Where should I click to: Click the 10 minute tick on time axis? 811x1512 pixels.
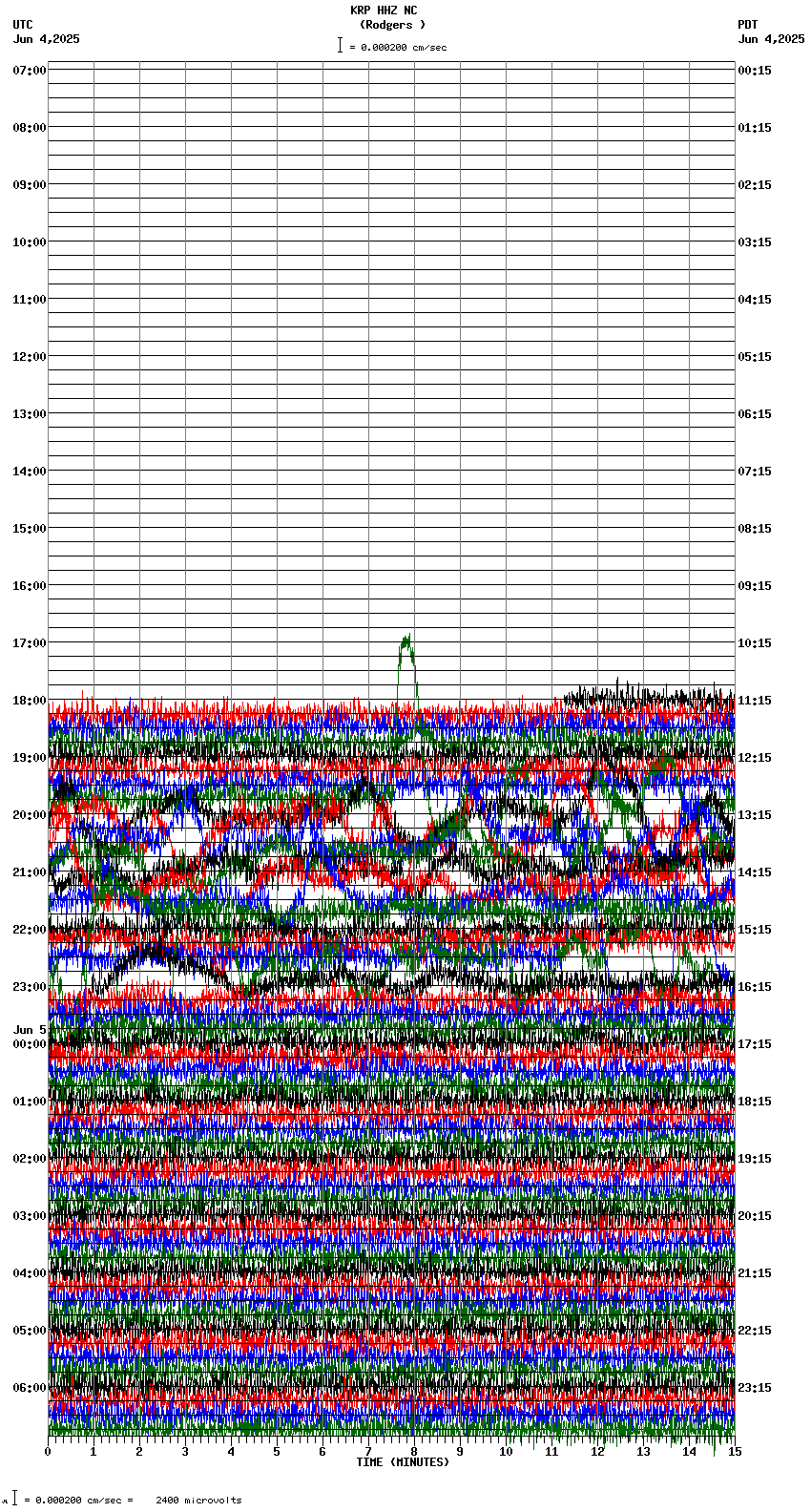tap(506, 1452)
